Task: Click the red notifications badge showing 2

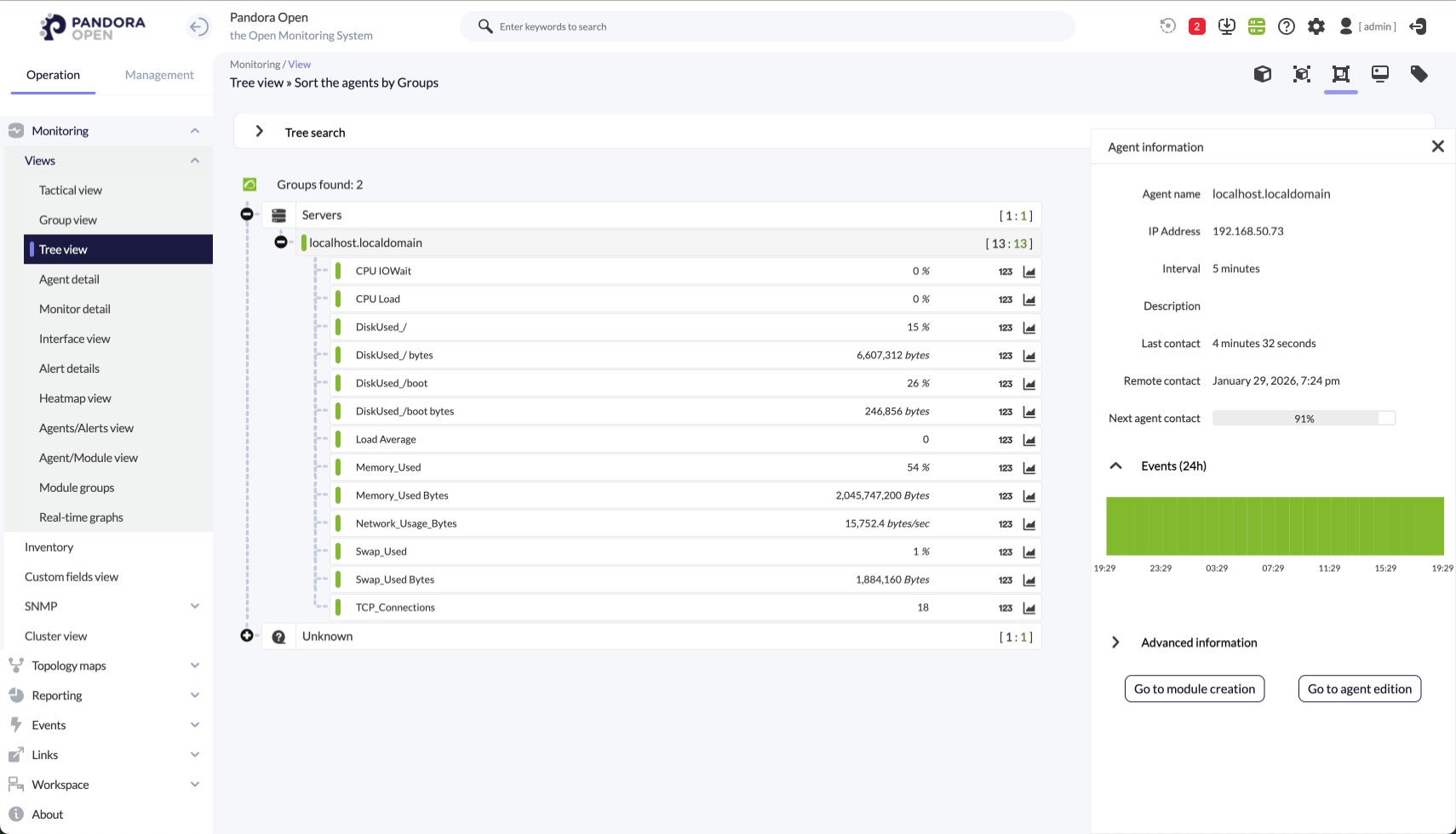Action: point(1196,26)
